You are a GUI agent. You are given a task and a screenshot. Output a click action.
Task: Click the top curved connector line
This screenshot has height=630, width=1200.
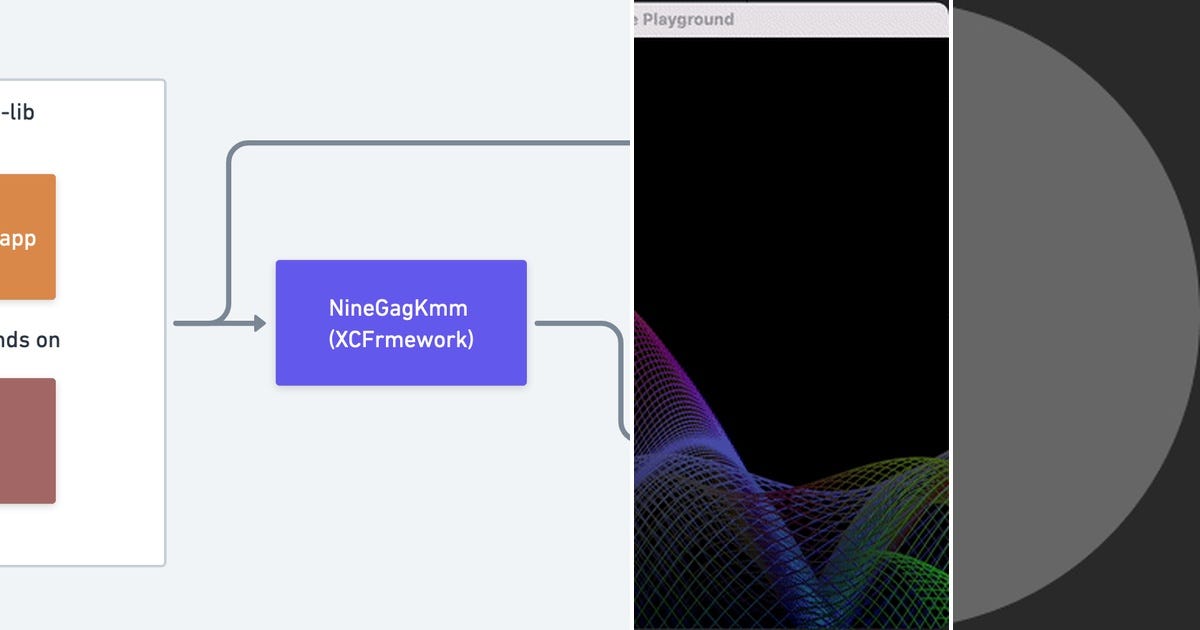pos(420,142)
